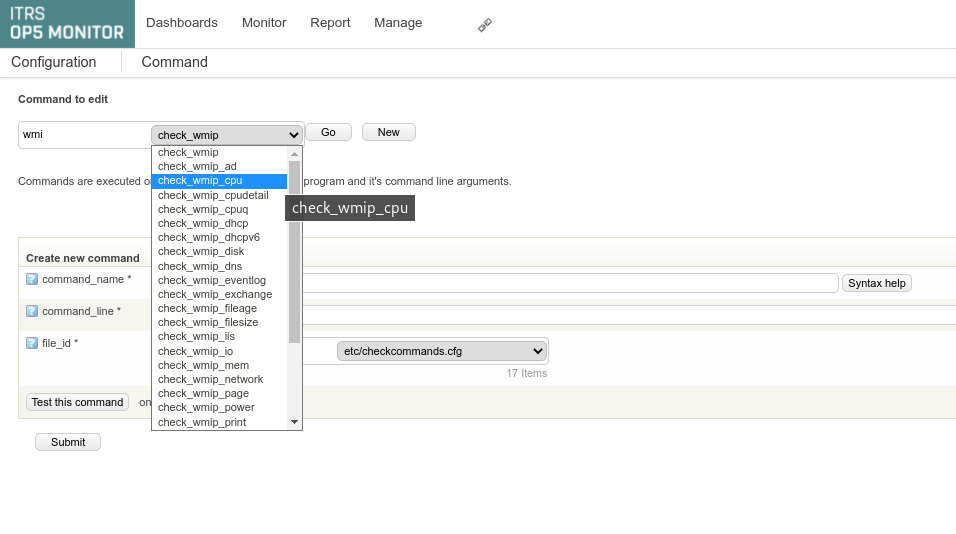Image resolution: width=956 pixels, height=534 pixels.
Task: Open help icon for command_line
Action: tap(32, 311)
